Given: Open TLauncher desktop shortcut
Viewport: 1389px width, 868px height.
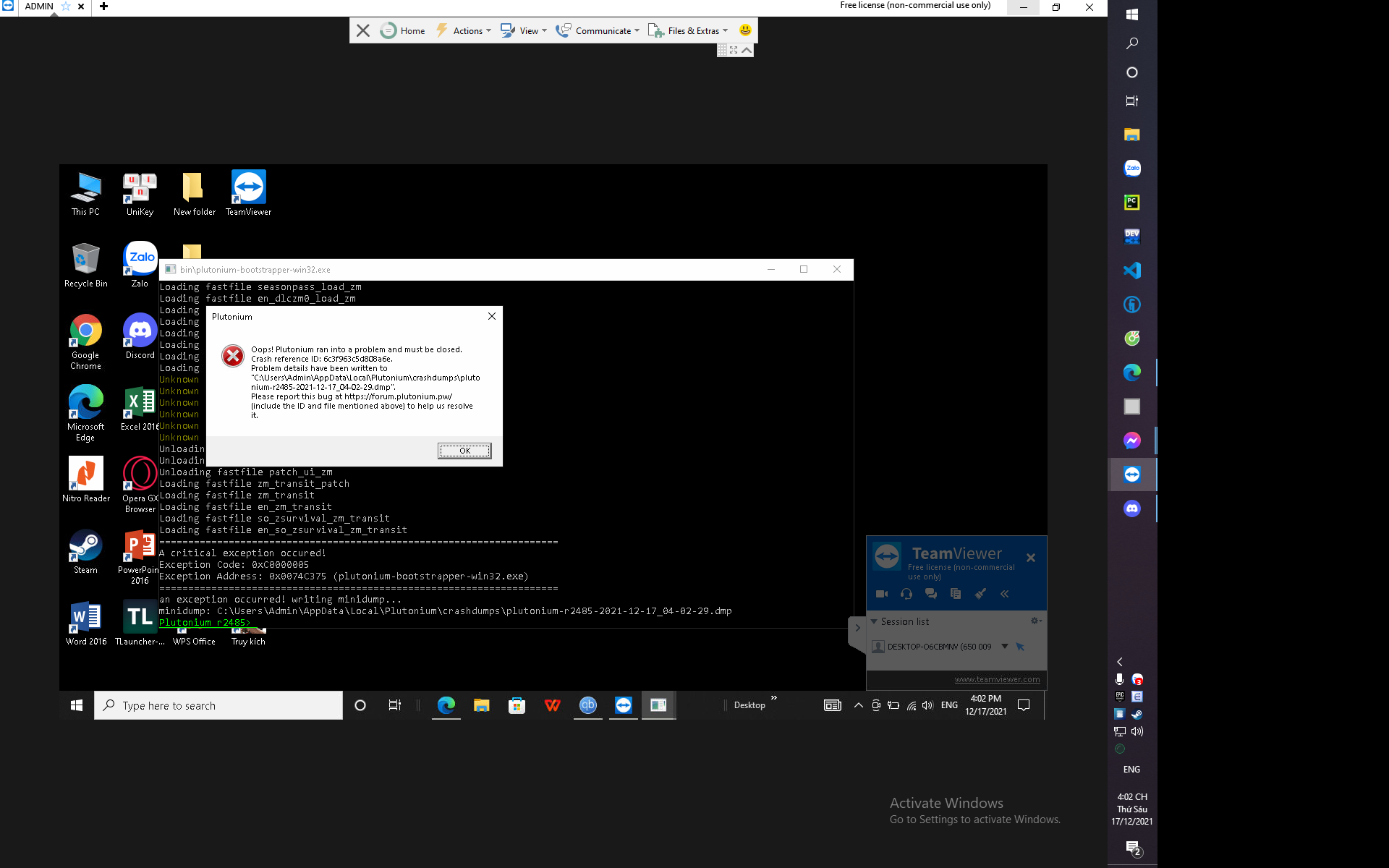Looking at the screenshot, I should tap(140, 624).
